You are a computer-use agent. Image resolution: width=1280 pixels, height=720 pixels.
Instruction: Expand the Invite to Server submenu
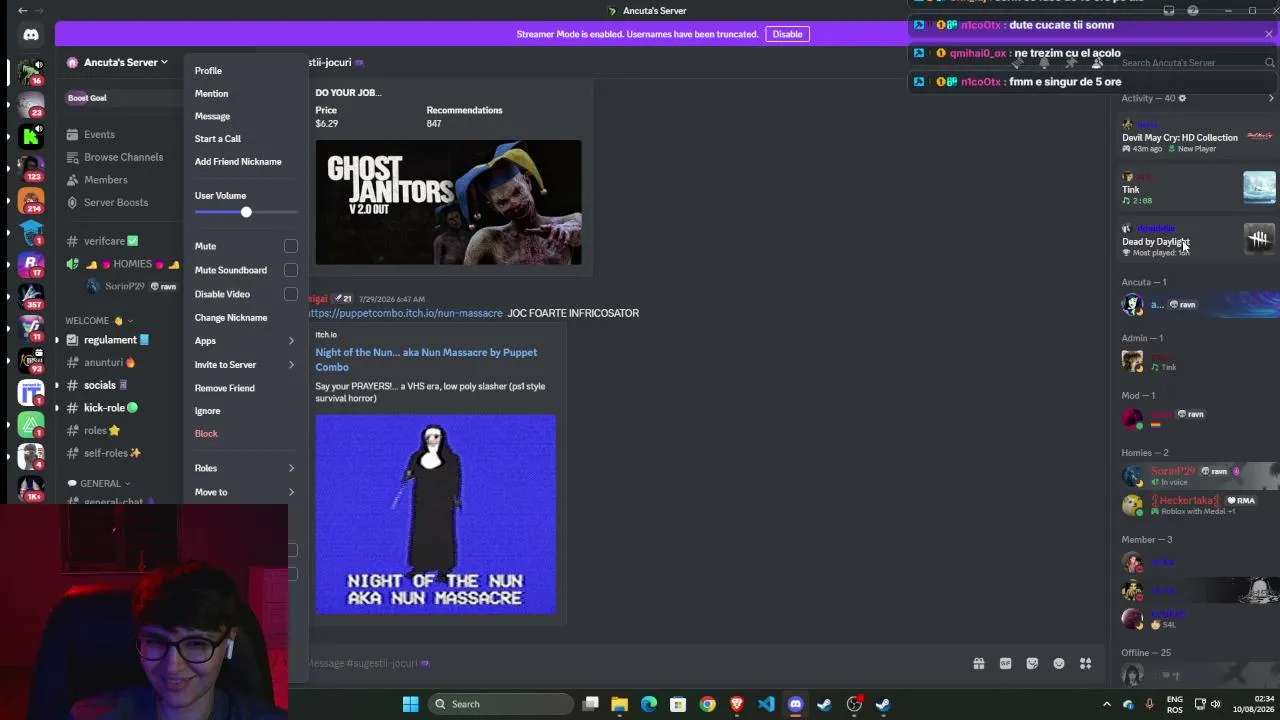coord(245,365)
